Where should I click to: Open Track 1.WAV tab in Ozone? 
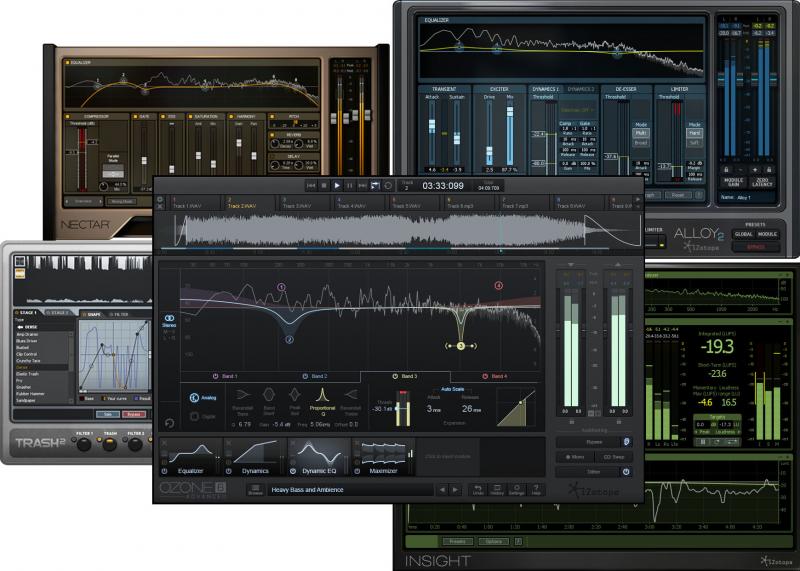[x=194, y=203]
